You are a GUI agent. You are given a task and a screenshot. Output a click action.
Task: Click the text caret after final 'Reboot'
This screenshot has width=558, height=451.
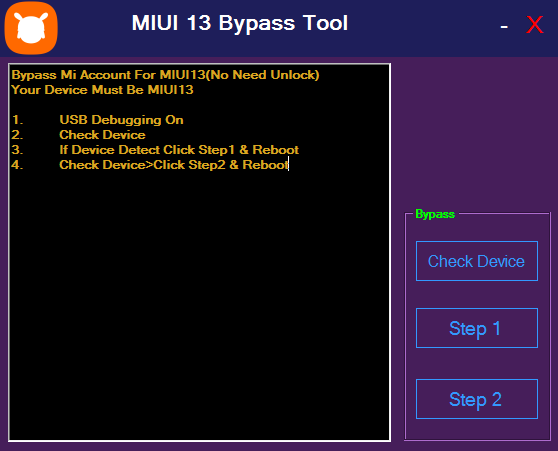[x=289, y=164]
